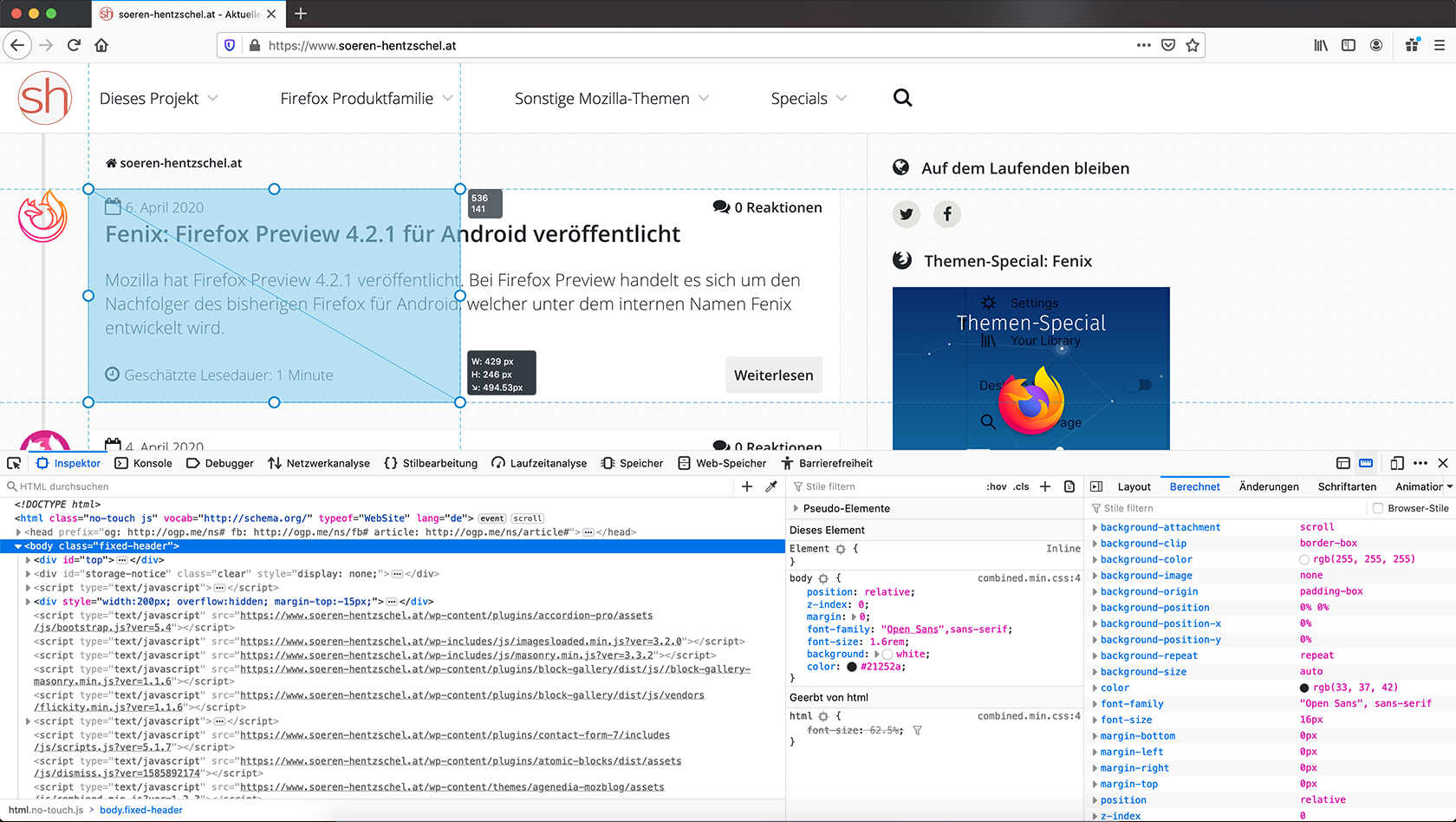
Task: Open the #21252a color swatch
Action: pyautogui.click(x=852, y=667)
